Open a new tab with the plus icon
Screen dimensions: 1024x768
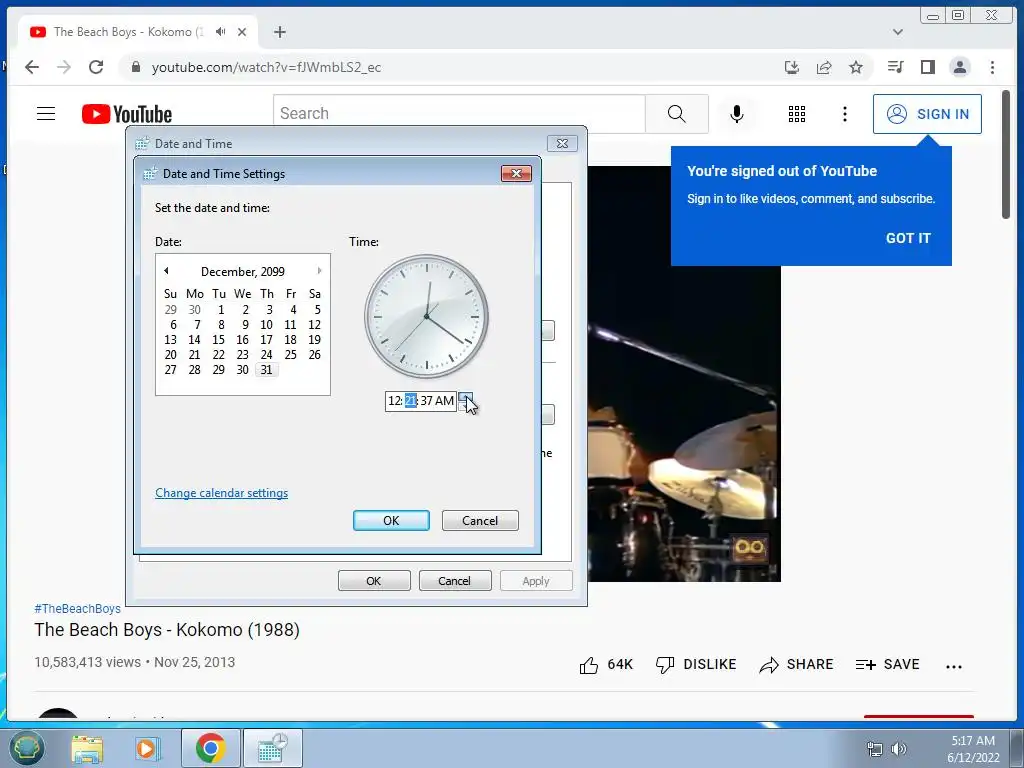pyautogui.click(x=280, y=32)
